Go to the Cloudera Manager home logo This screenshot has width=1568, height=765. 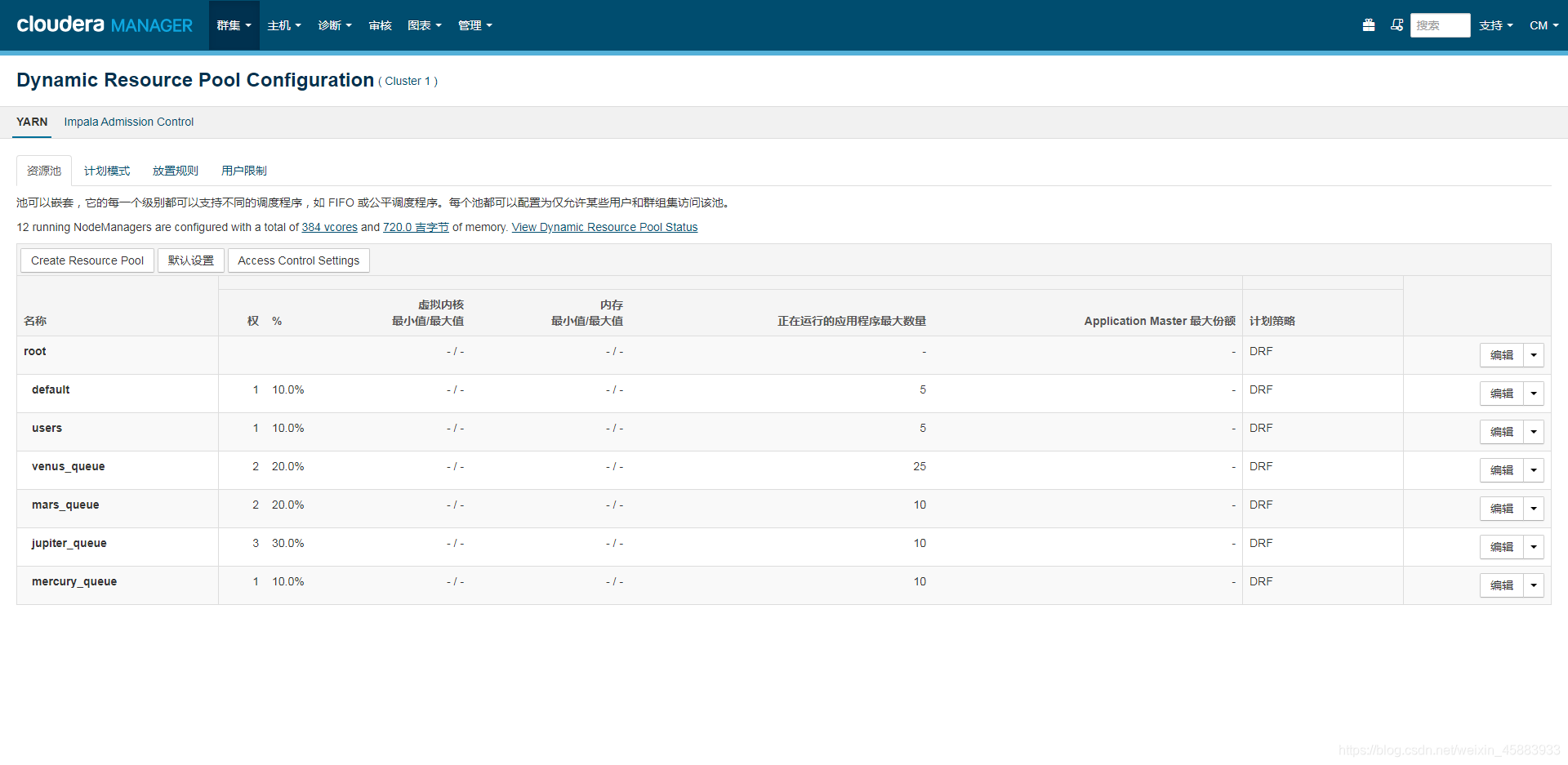[x=105, y=24]
